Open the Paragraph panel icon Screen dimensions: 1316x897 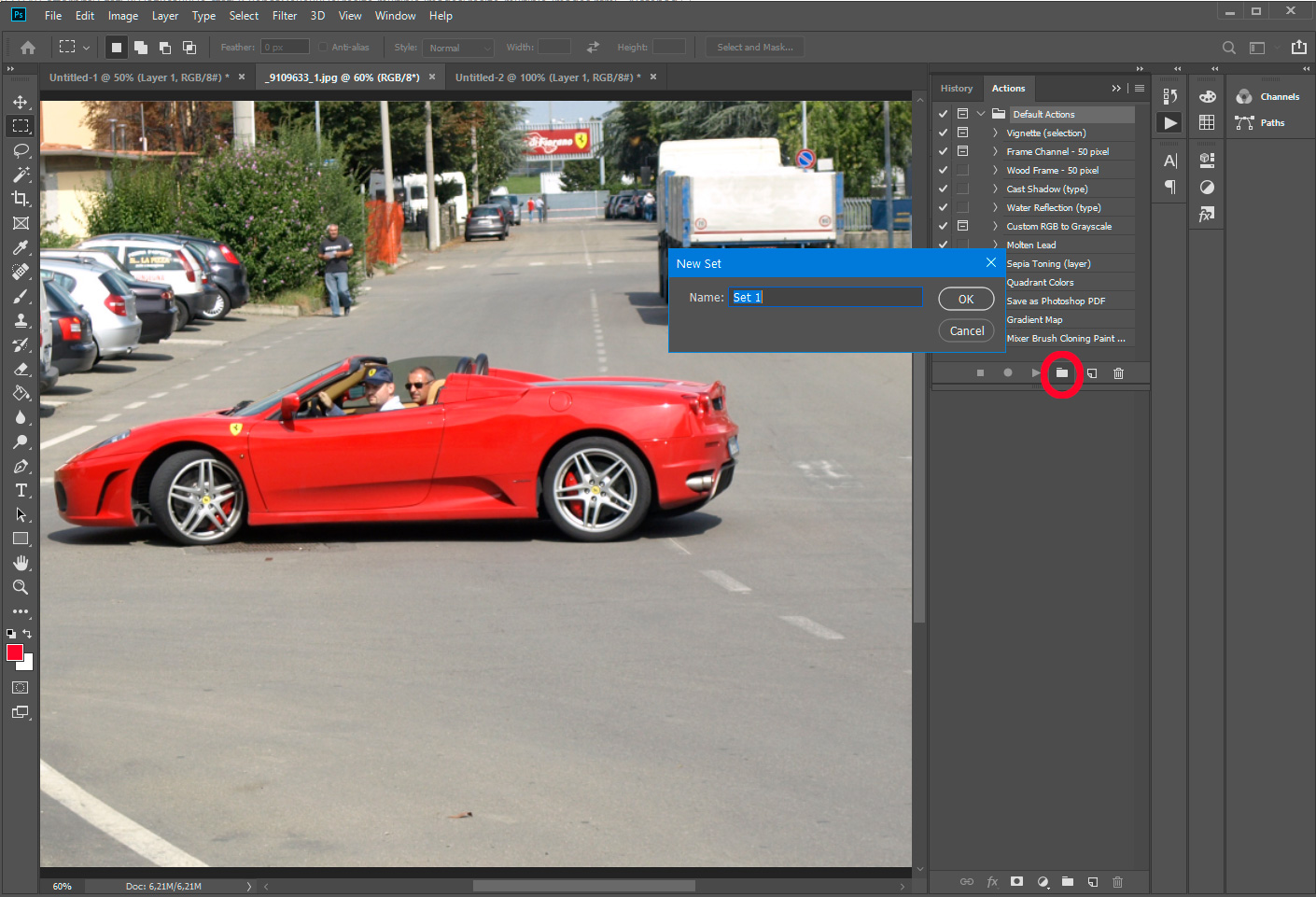point(1169,187)
